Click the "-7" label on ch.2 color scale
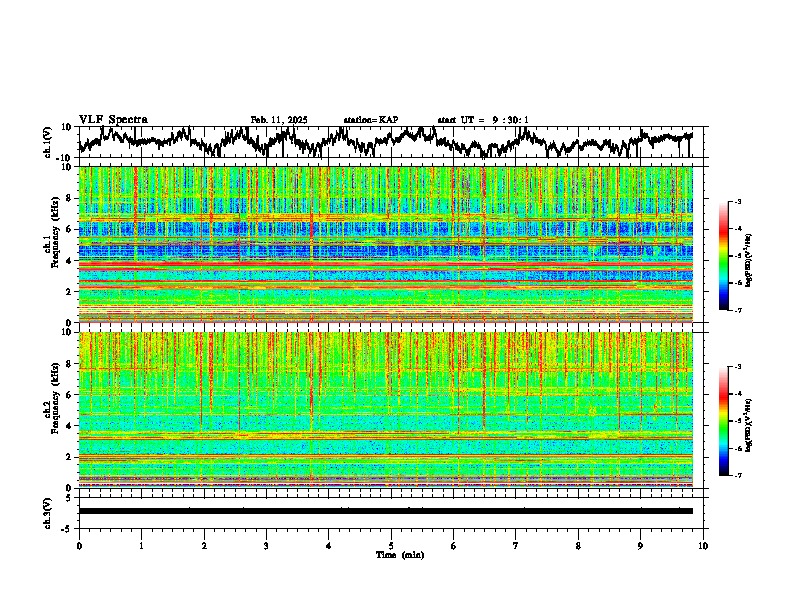 point(738,475)
